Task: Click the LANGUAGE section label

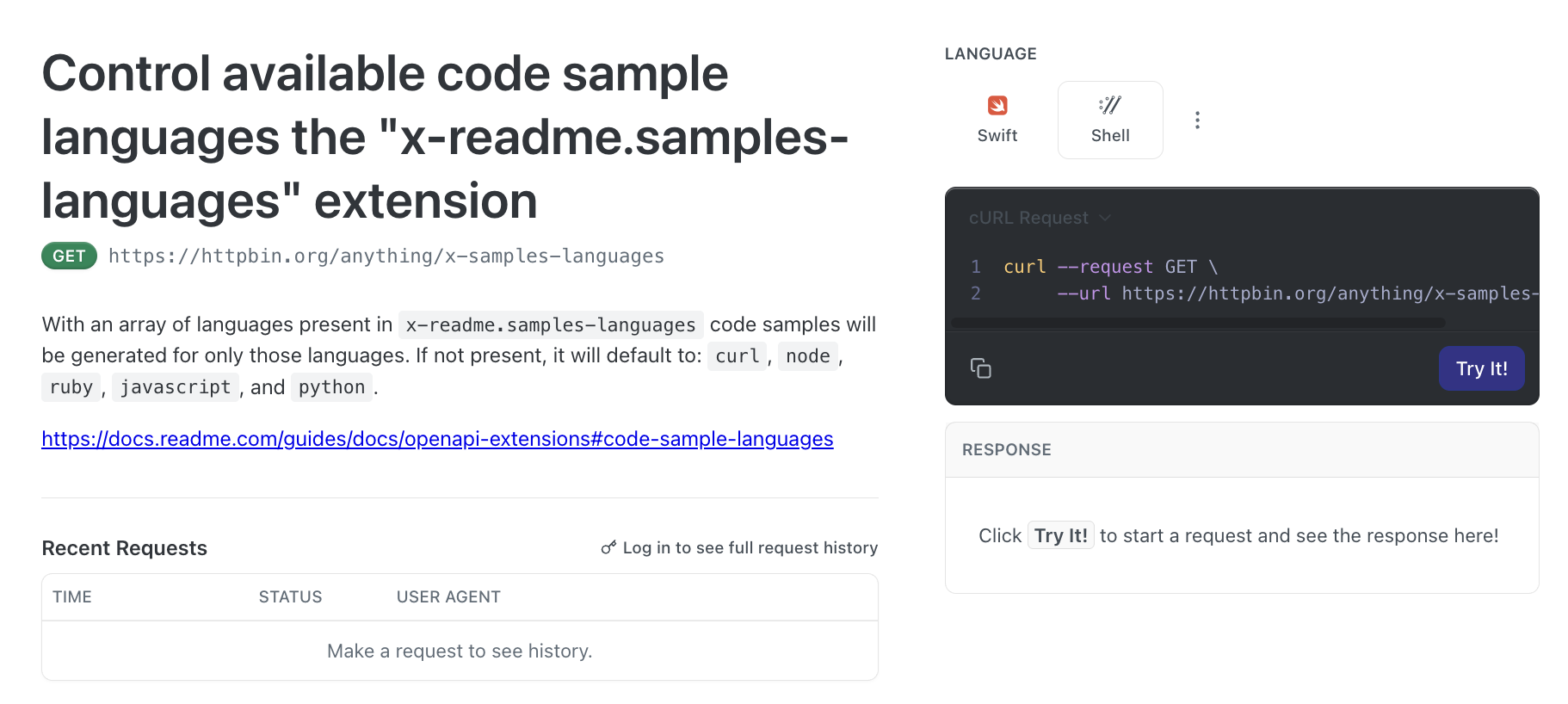Action: pyautogui.click(x=991, y=53)
